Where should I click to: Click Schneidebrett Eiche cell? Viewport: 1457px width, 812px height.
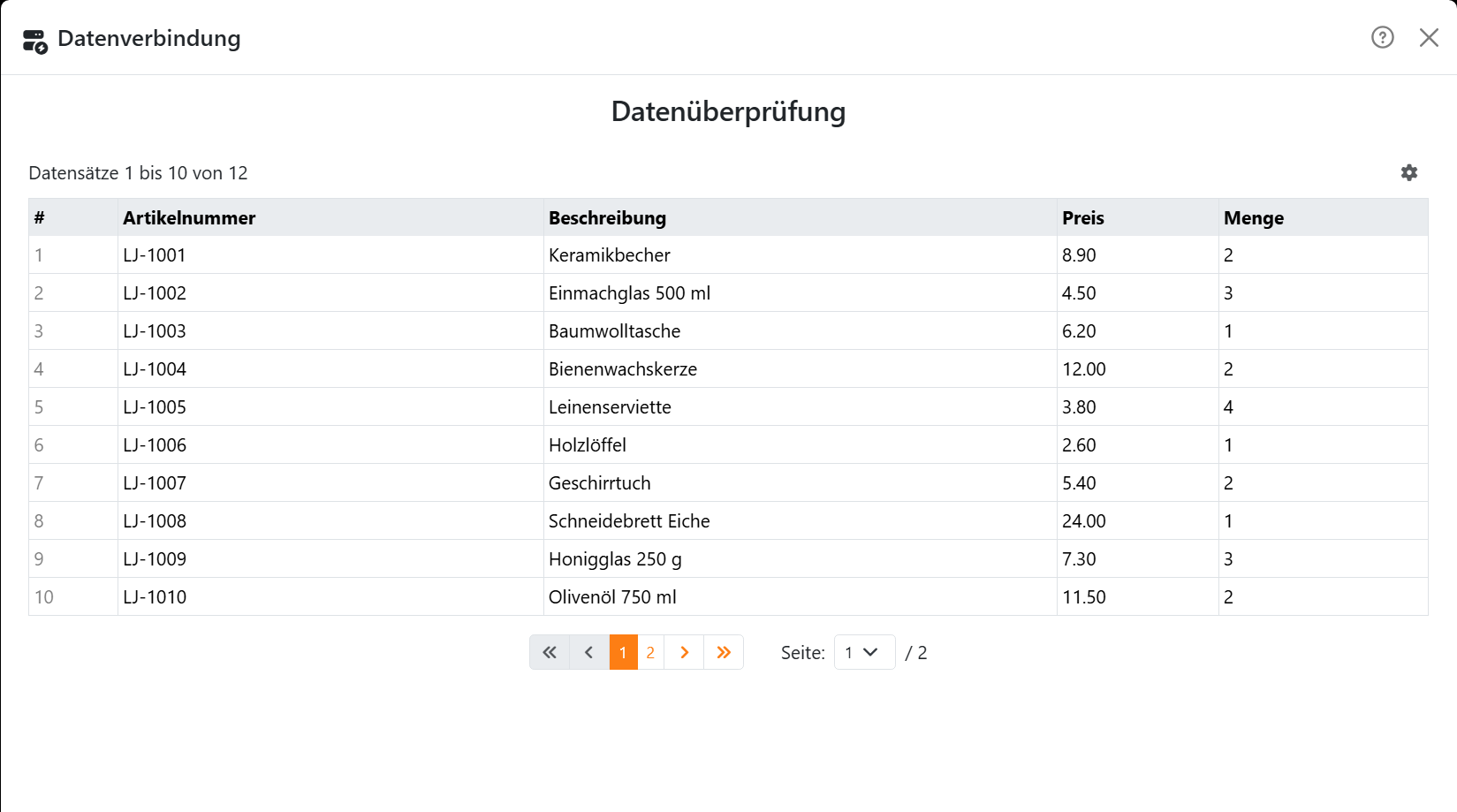point(801,521)
